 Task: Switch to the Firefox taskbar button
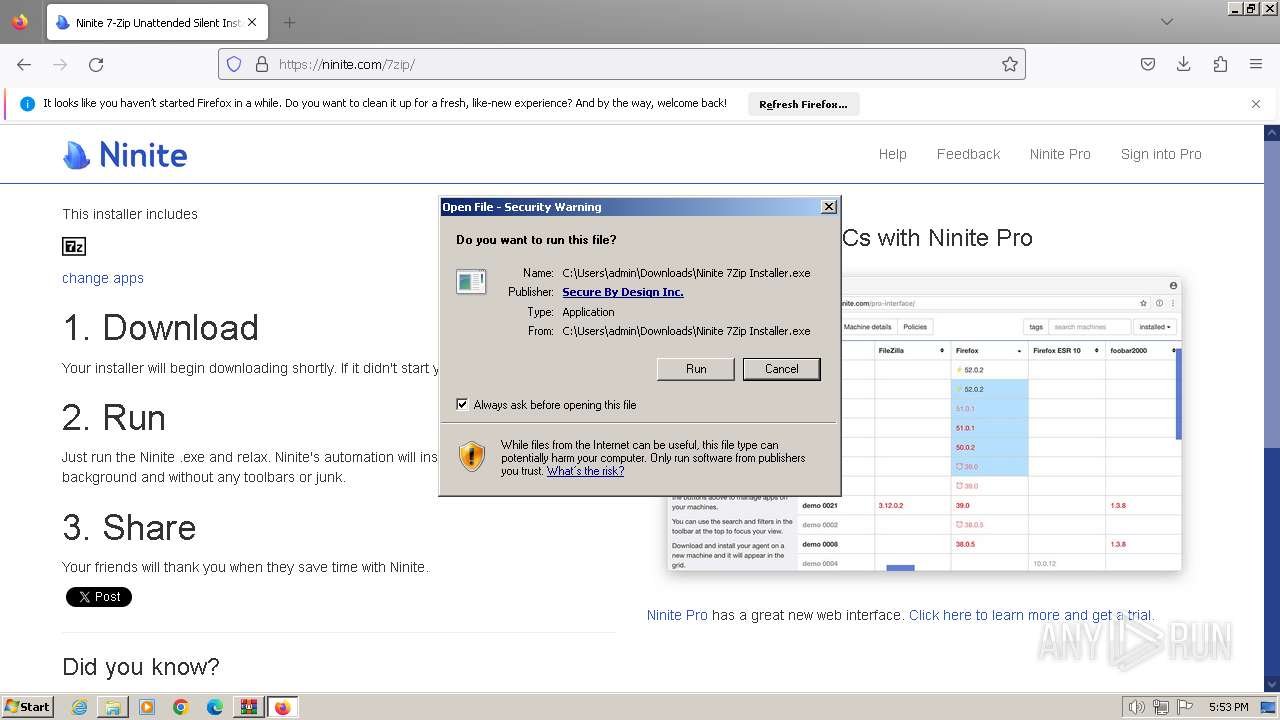click(282, 707)
